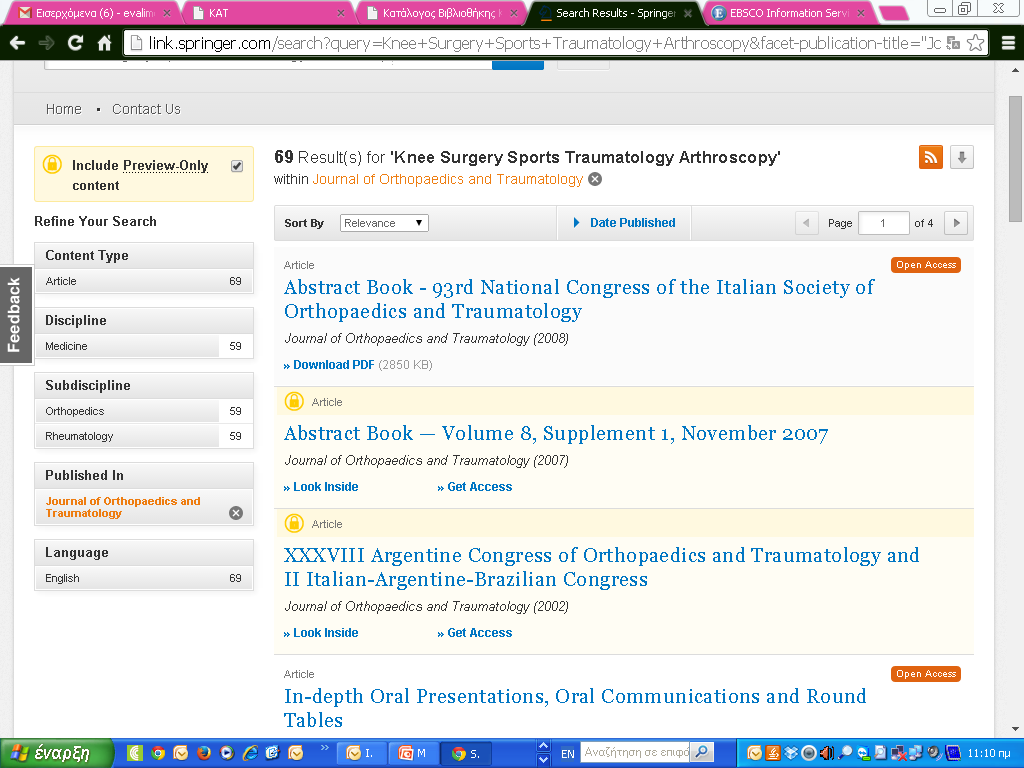Open the Feedback side tab
The height and width of the screenshot is (768, 1024).
point(15,315)
